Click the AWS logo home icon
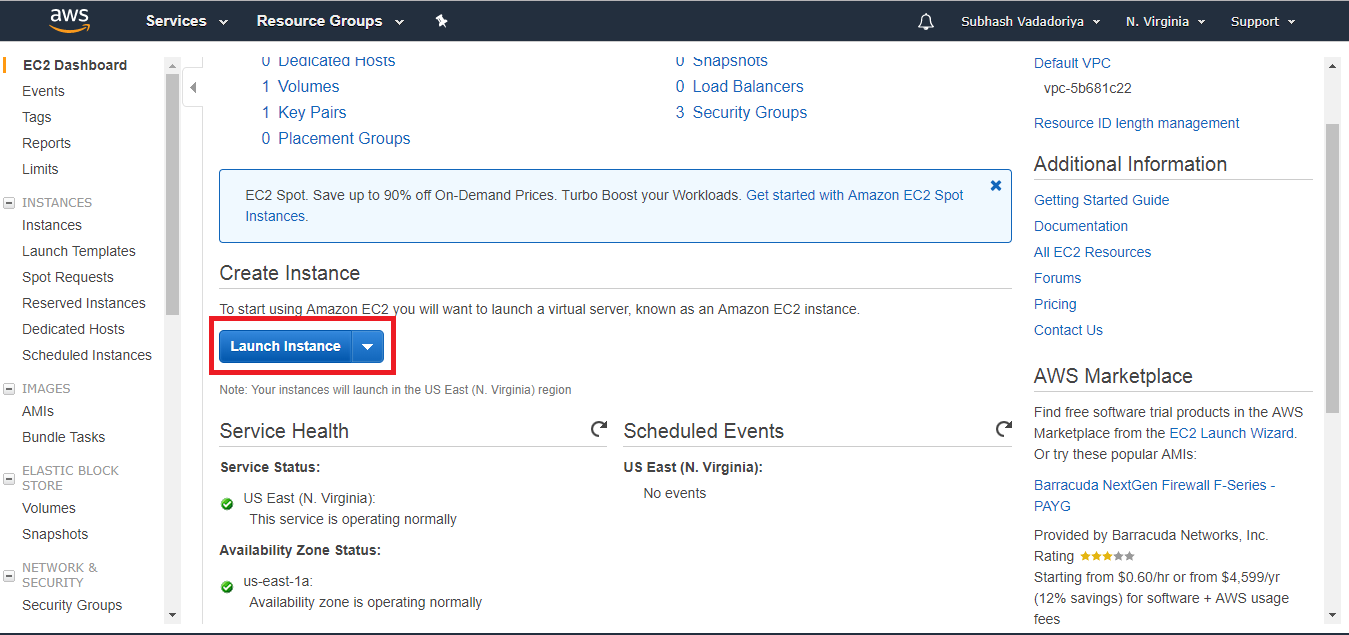Screen dimensions: 1349x635 [x=70, y=20]
